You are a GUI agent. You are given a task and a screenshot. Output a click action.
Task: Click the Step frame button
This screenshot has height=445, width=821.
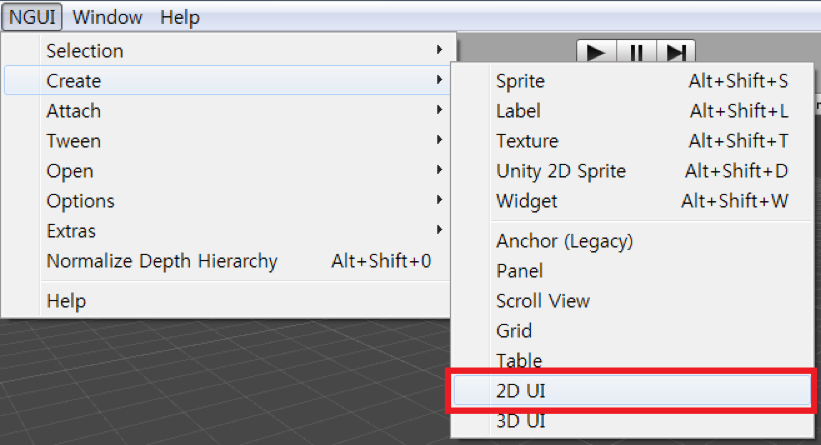point(675,52)
